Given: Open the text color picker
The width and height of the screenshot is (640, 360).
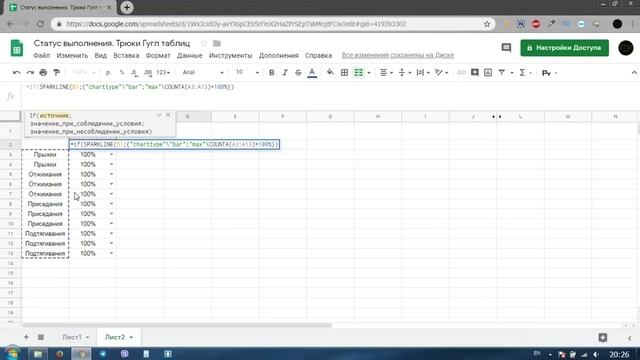Looking at the screenshot, I should click(312, 73).
